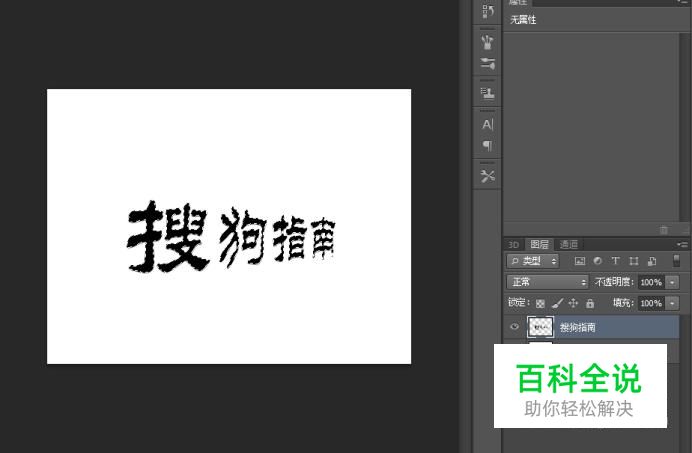Select the 搜狗指南 layer thumbnail

(540, 327)
